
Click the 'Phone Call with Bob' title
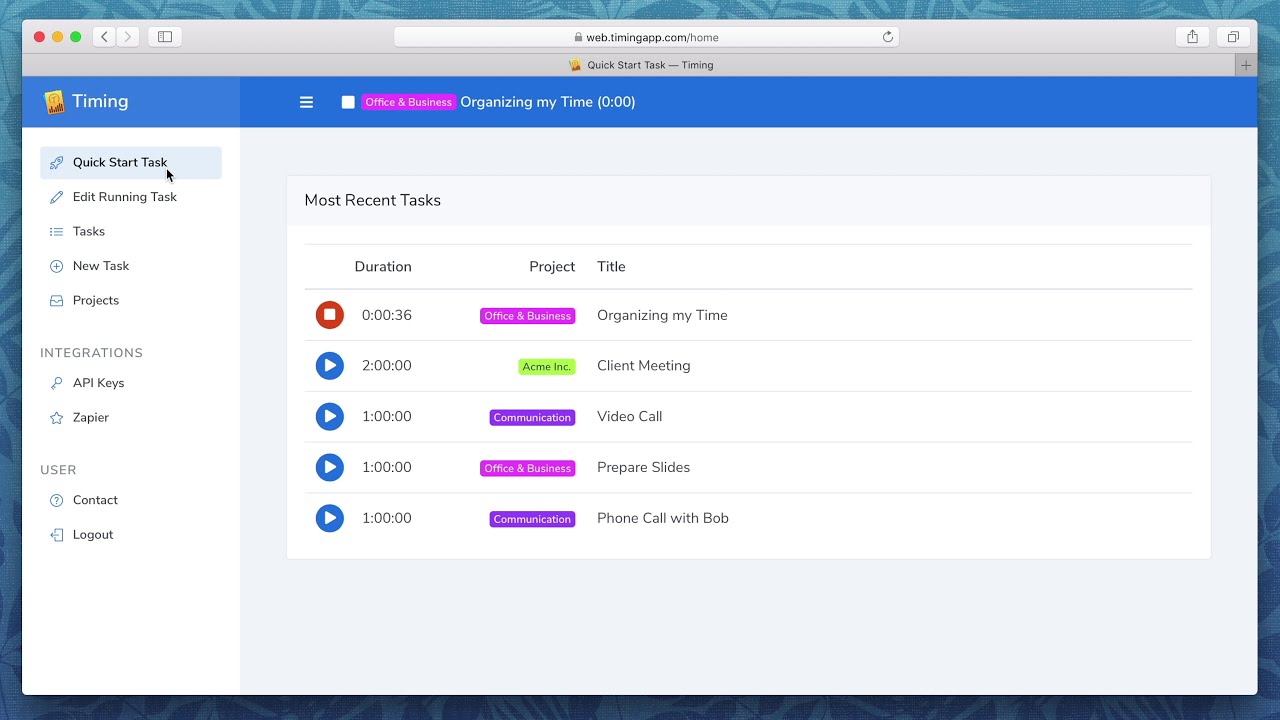[663, 518]
